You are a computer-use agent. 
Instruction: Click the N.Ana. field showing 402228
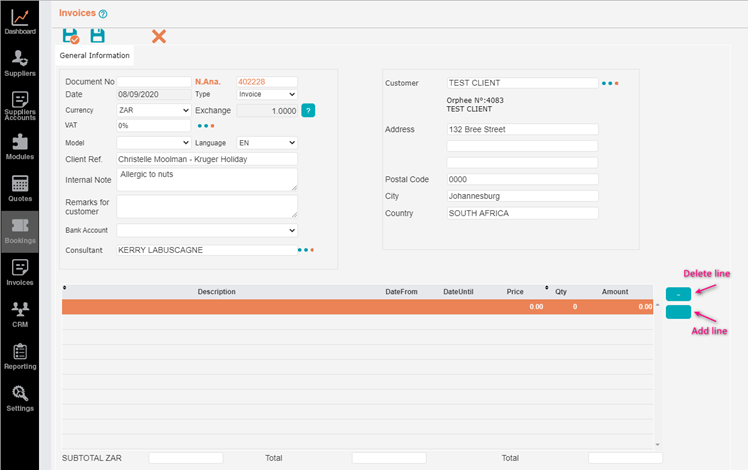267,82
